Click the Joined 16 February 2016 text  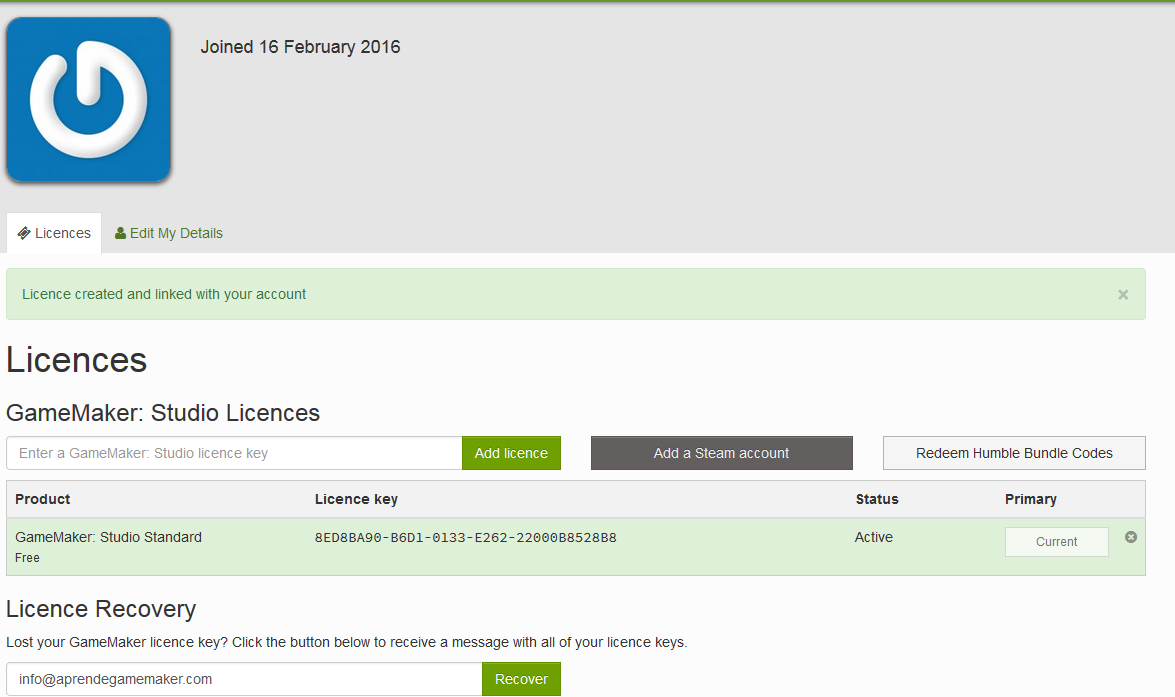(x=300, y=46)
